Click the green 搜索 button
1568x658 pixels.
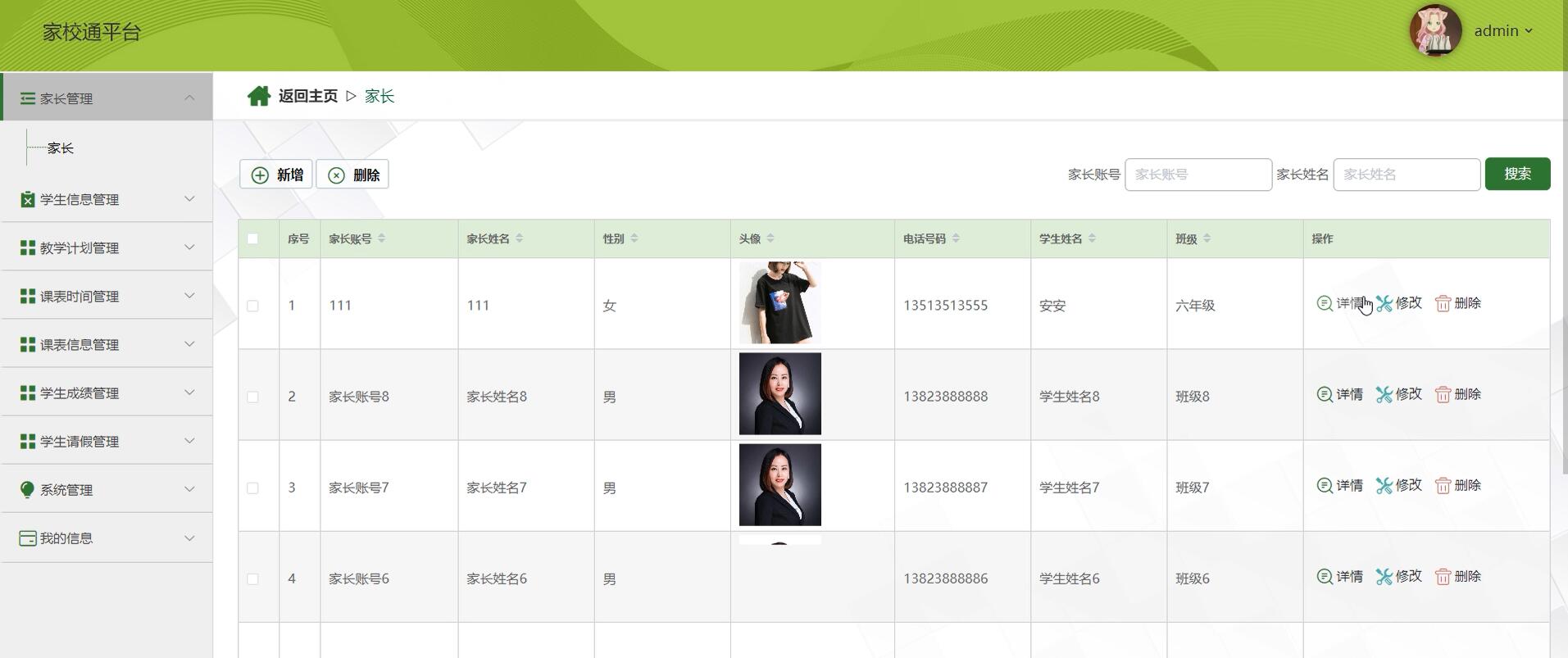1517,174
